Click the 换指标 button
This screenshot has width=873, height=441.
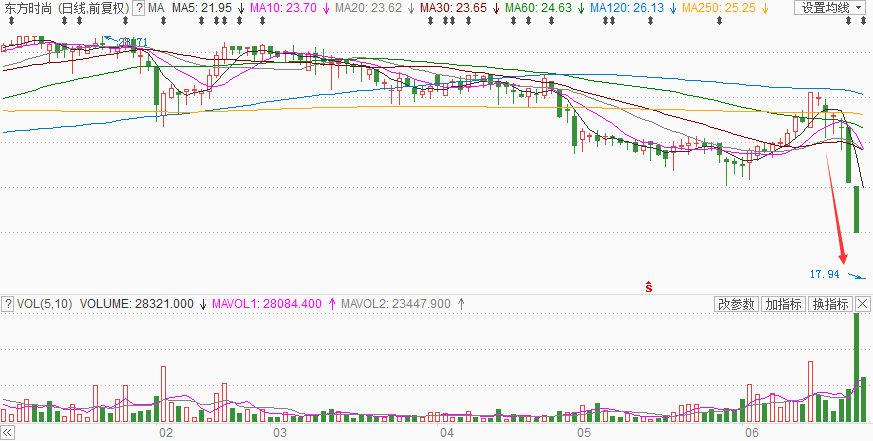[x=831, y=304]
